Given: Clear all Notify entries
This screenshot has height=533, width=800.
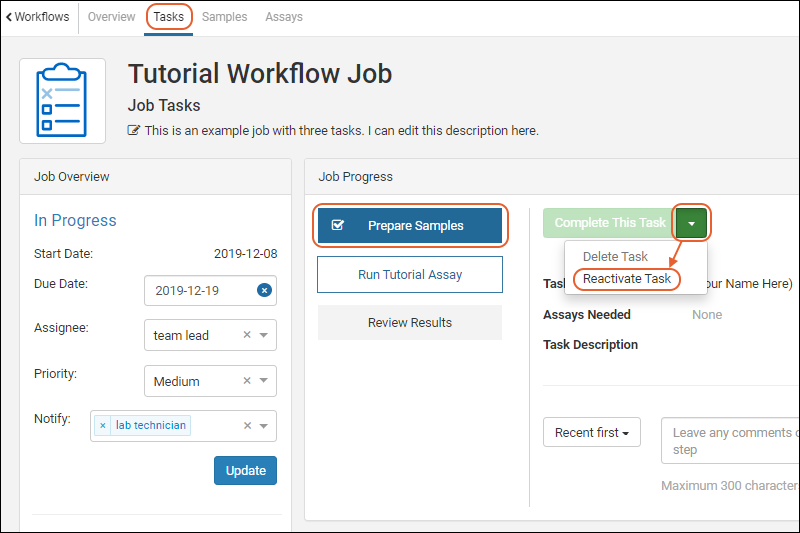Looking at the screenshot, I should 247,426.
